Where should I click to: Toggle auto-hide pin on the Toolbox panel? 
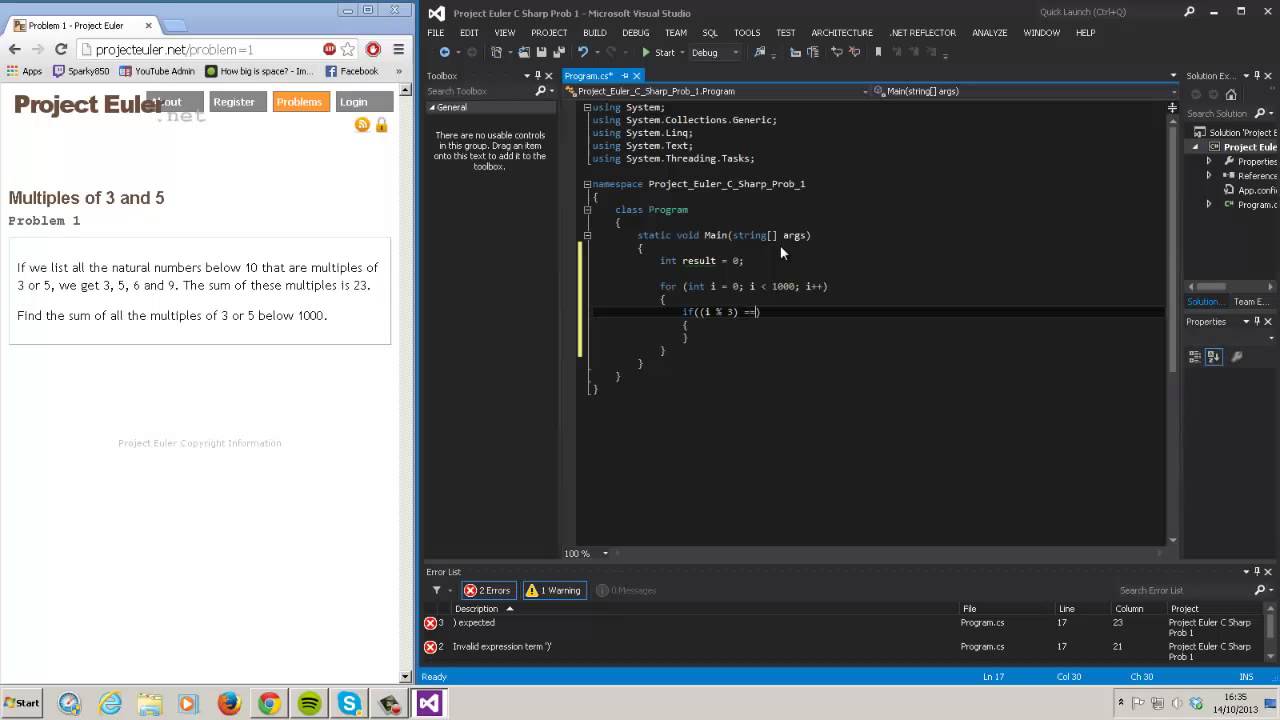pyautogui.click(x=537, y=76)
